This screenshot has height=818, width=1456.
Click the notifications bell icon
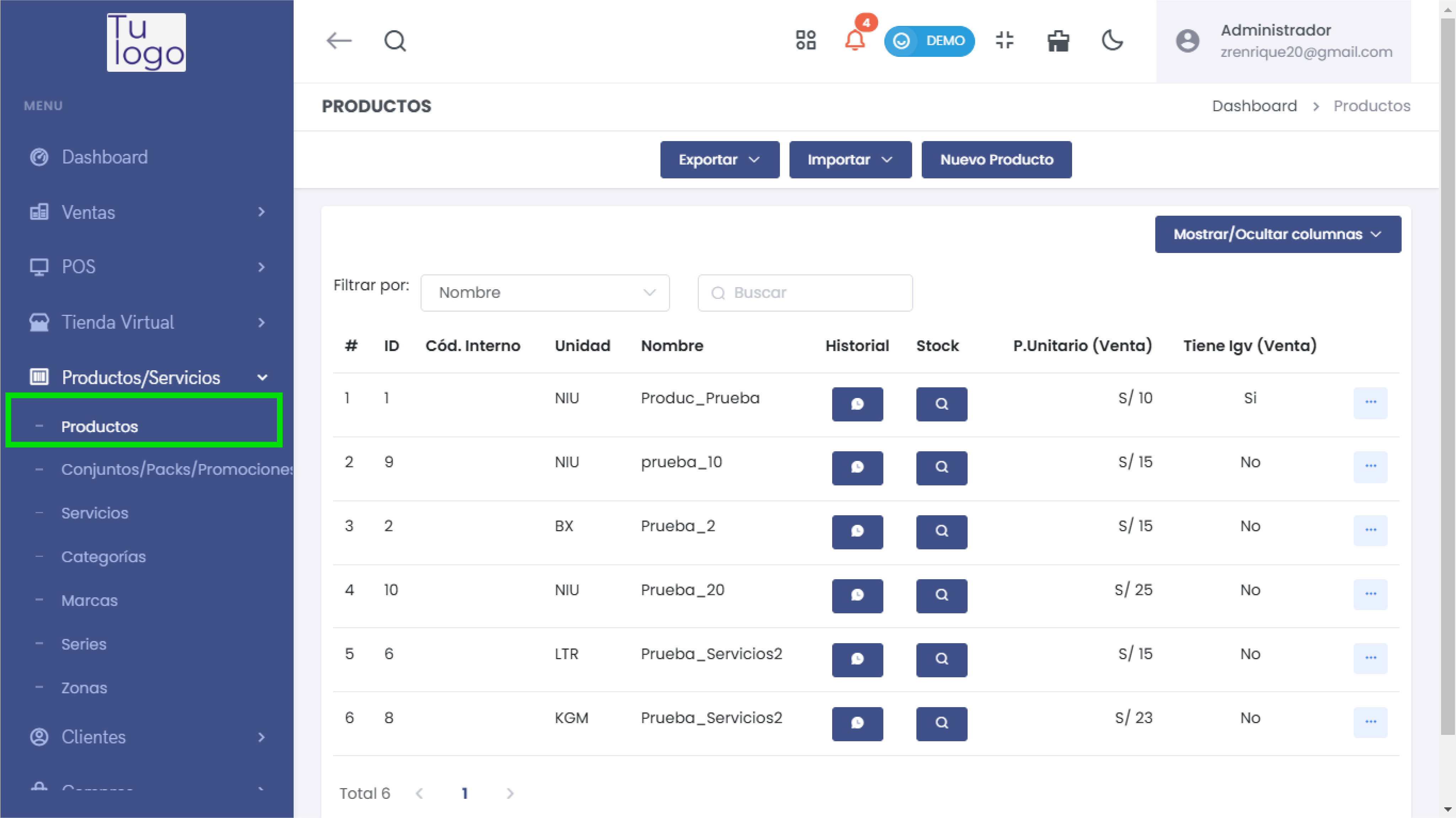click(855, 41)
